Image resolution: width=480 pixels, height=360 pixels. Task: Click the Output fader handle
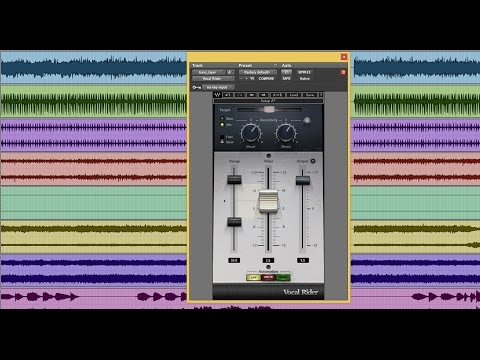[x=303, y=180]
